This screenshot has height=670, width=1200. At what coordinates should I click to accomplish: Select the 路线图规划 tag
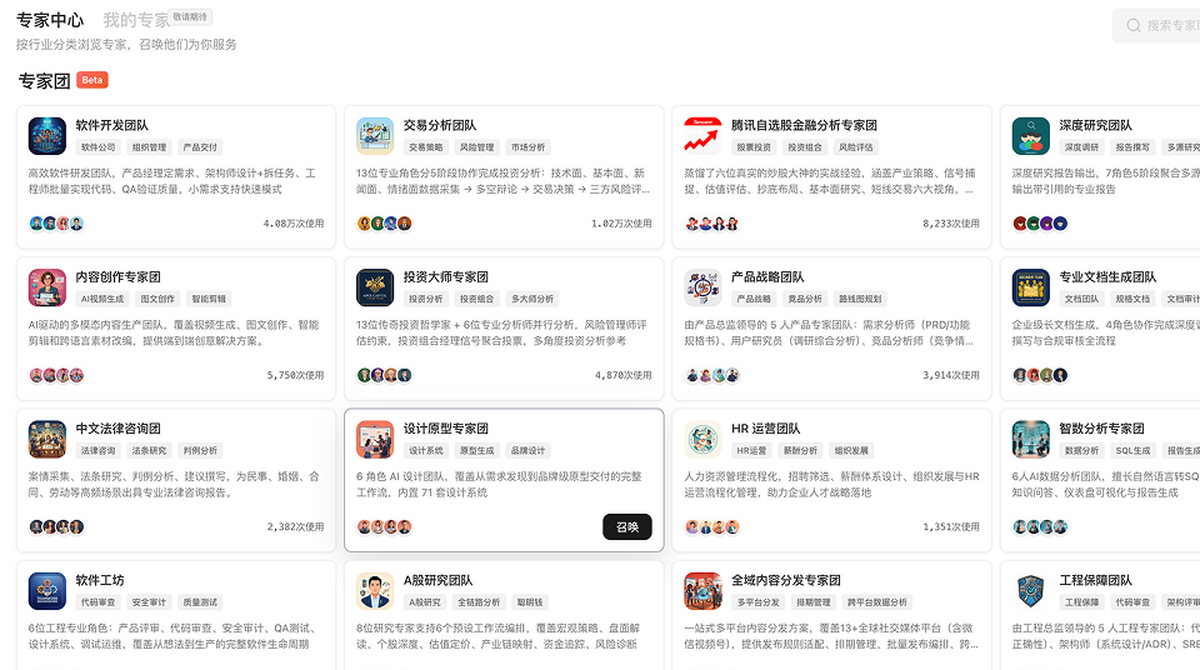(x=860, y=299)
